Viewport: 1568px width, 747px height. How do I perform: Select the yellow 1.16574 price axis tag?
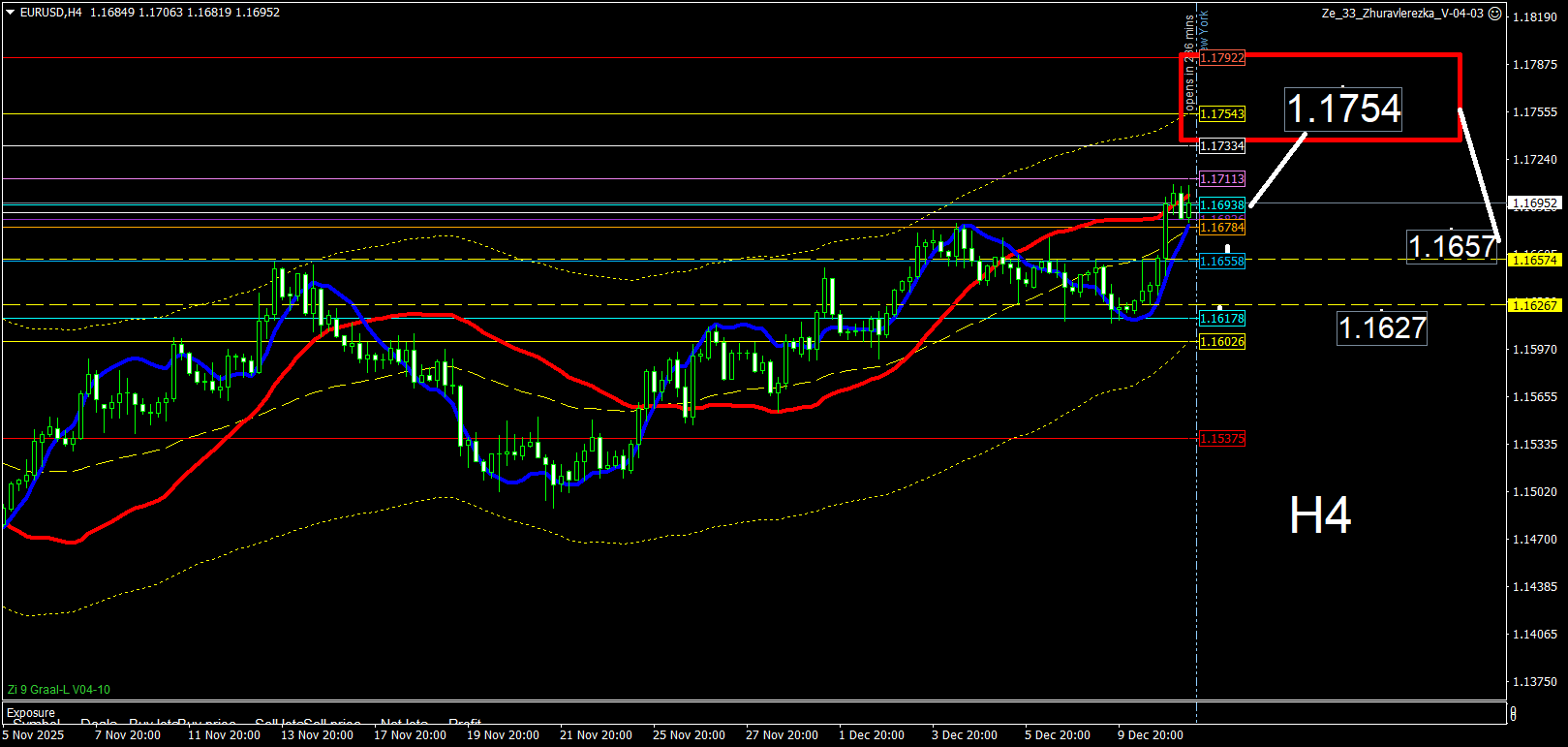pos(1535,260)
